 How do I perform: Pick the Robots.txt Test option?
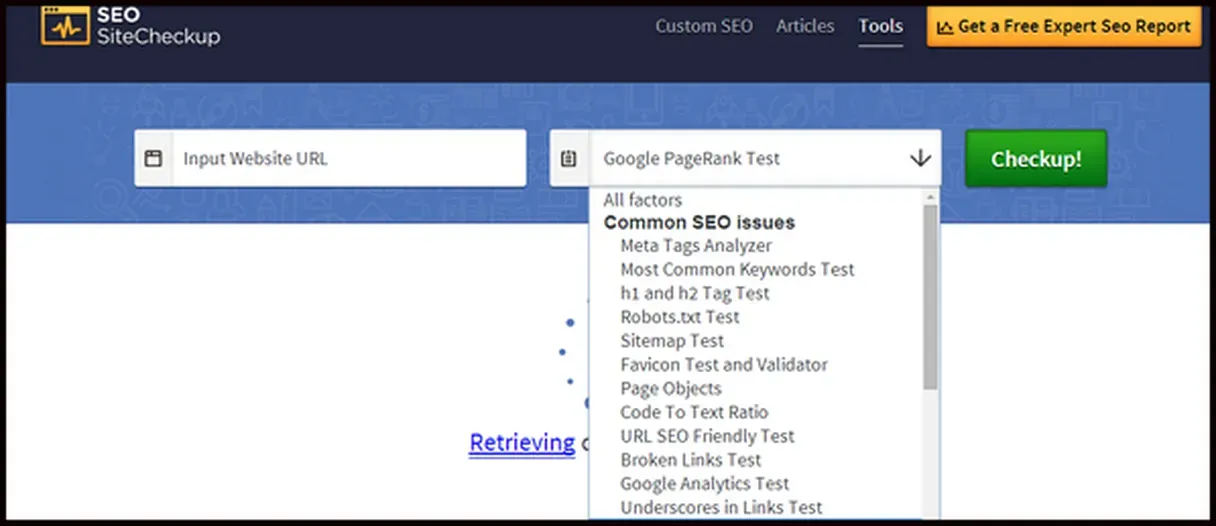pyautogui.click(x=679, y=317)
